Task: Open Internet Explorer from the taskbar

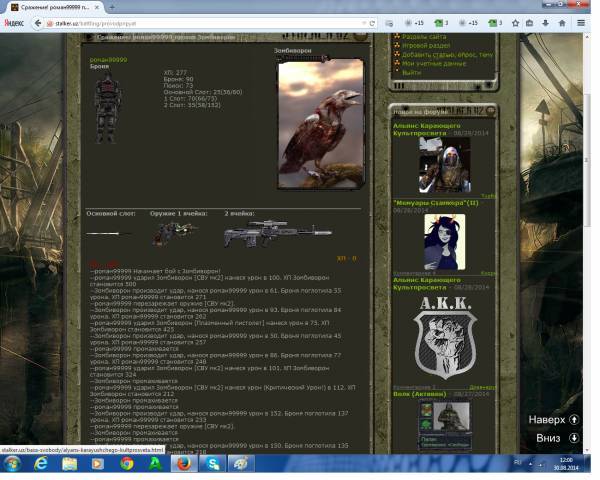Action: 41,464
